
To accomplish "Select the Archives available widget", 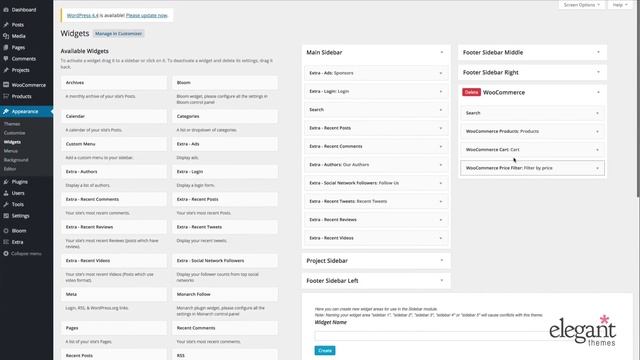I will [114, 82].
